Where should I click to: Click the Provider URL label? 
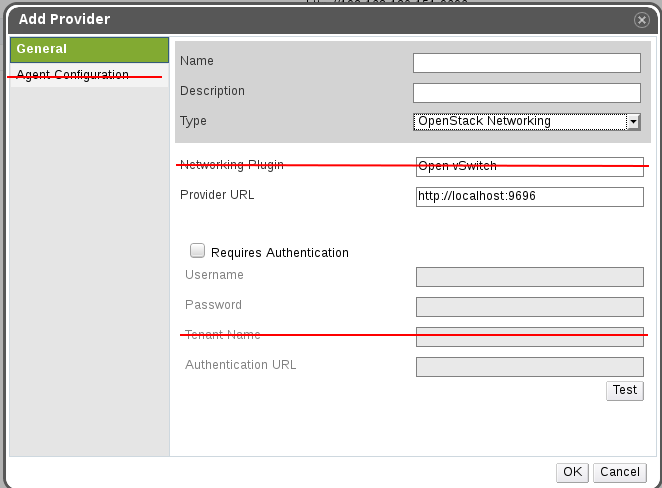217,195
